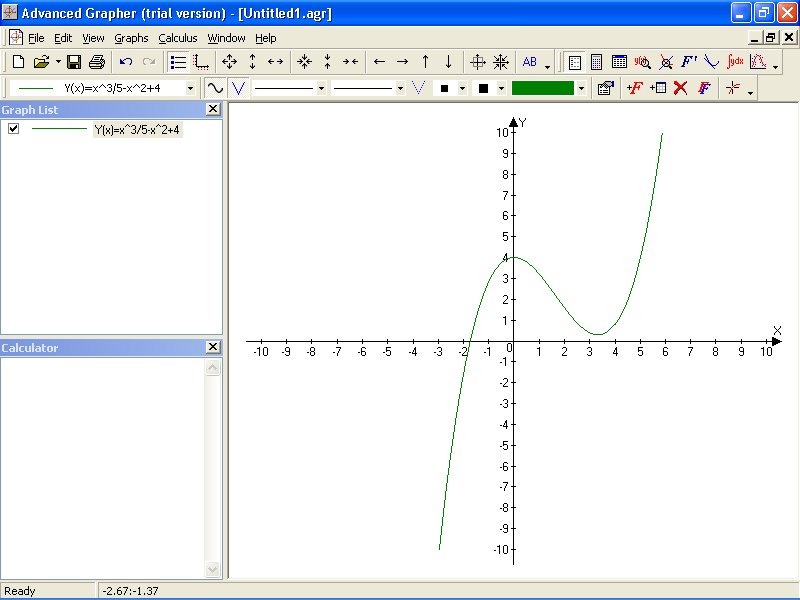The image size is (800, 600).
Task: Draw a tangent line with the tangent icon
Action: pyautogui.click(x=712, y=62)
